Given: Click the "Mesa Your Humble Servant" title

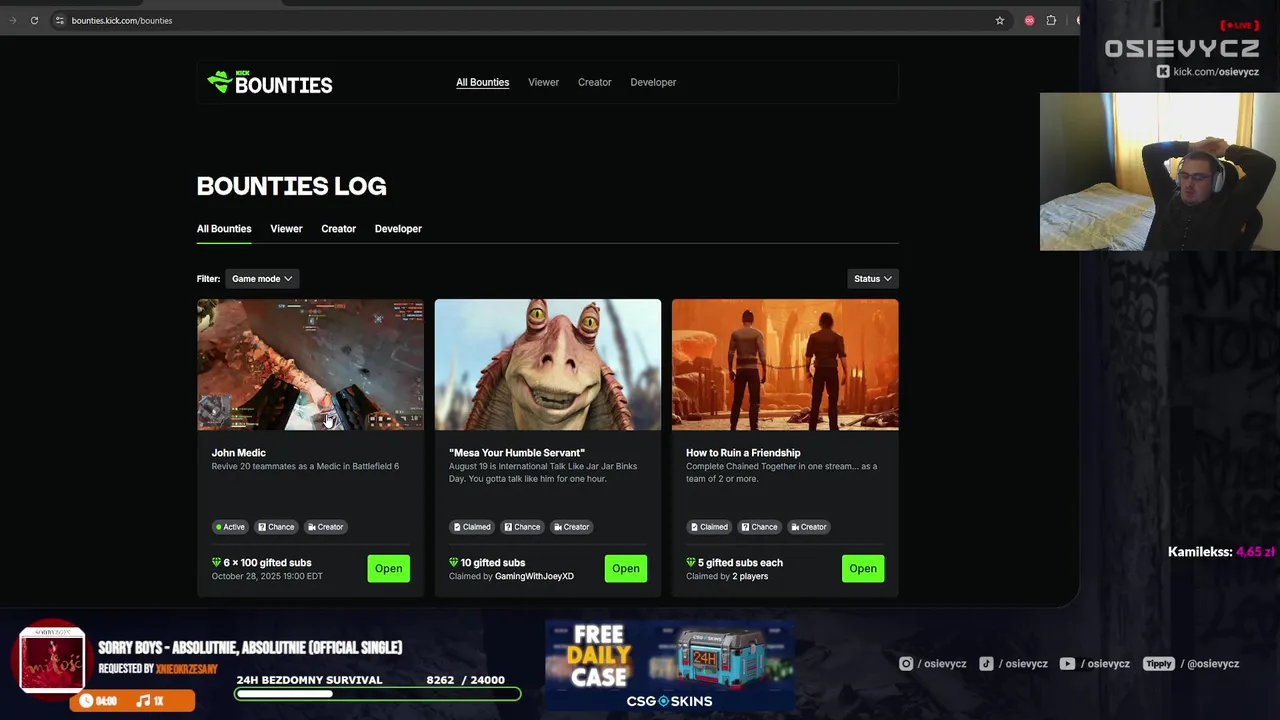Looking at the screenshot, I should click(x=516, y=453).
